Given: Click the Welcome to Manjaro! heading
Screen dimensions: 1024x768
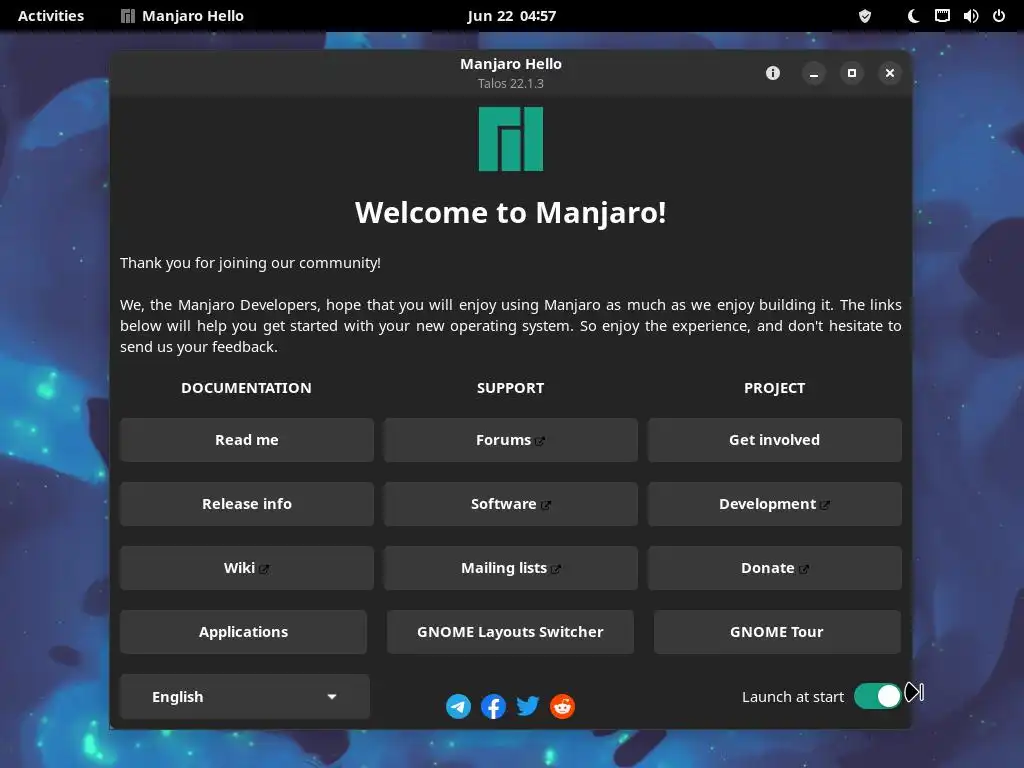Looking at the screenshot, I should (x=511, y=213).
